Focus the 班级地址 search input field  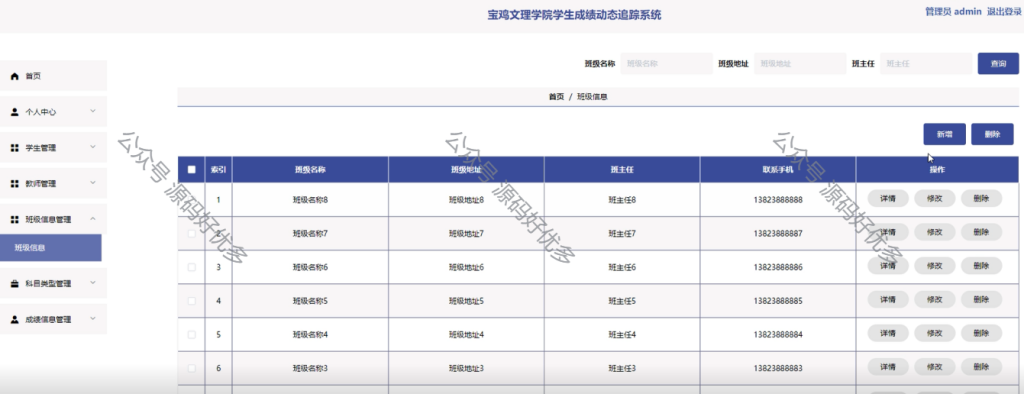tap(799, 64)
